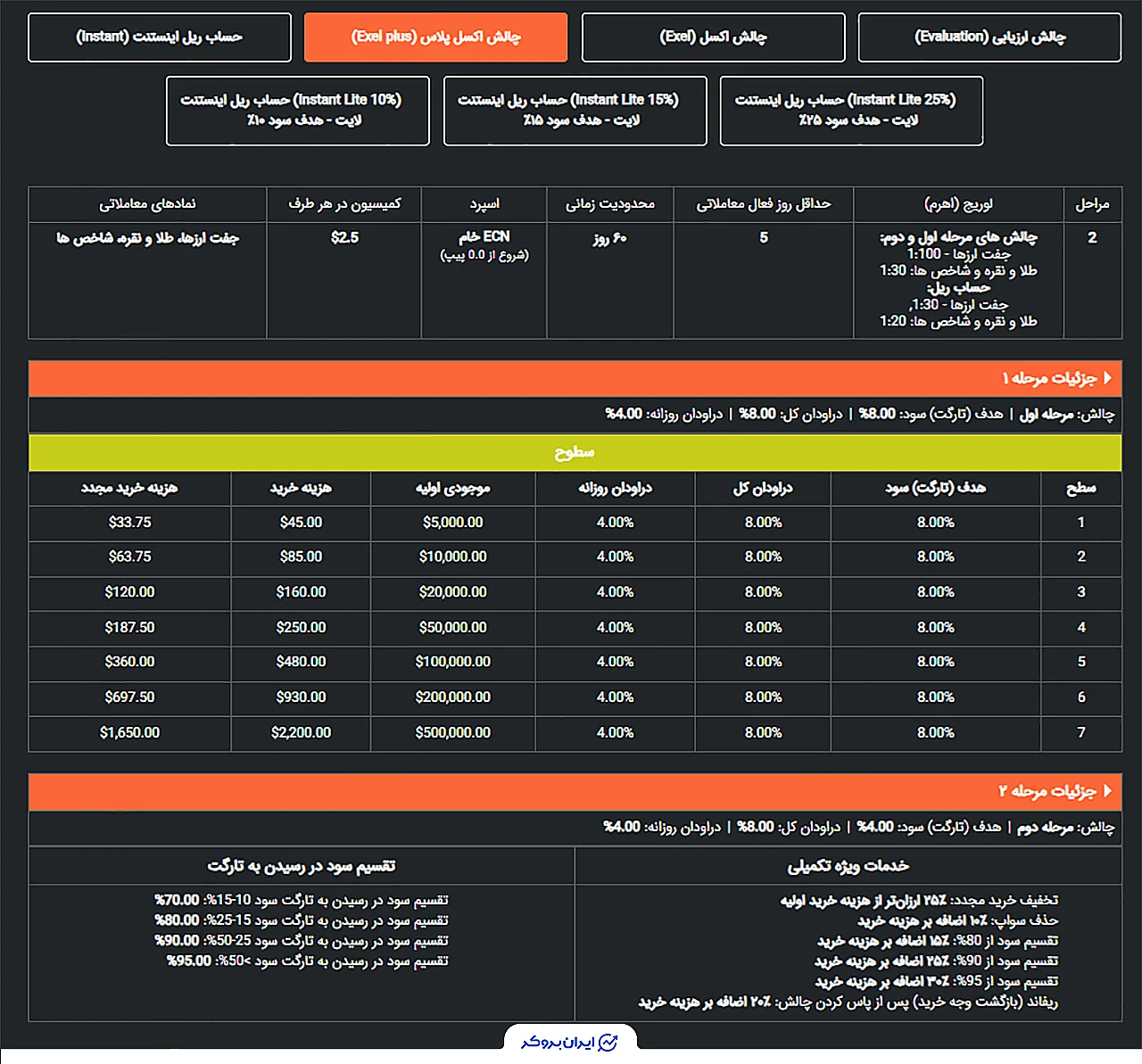Collapse the stage 2 details arrow
The width and height of the screenshot is (1142, 1064).
(1107, 791)
